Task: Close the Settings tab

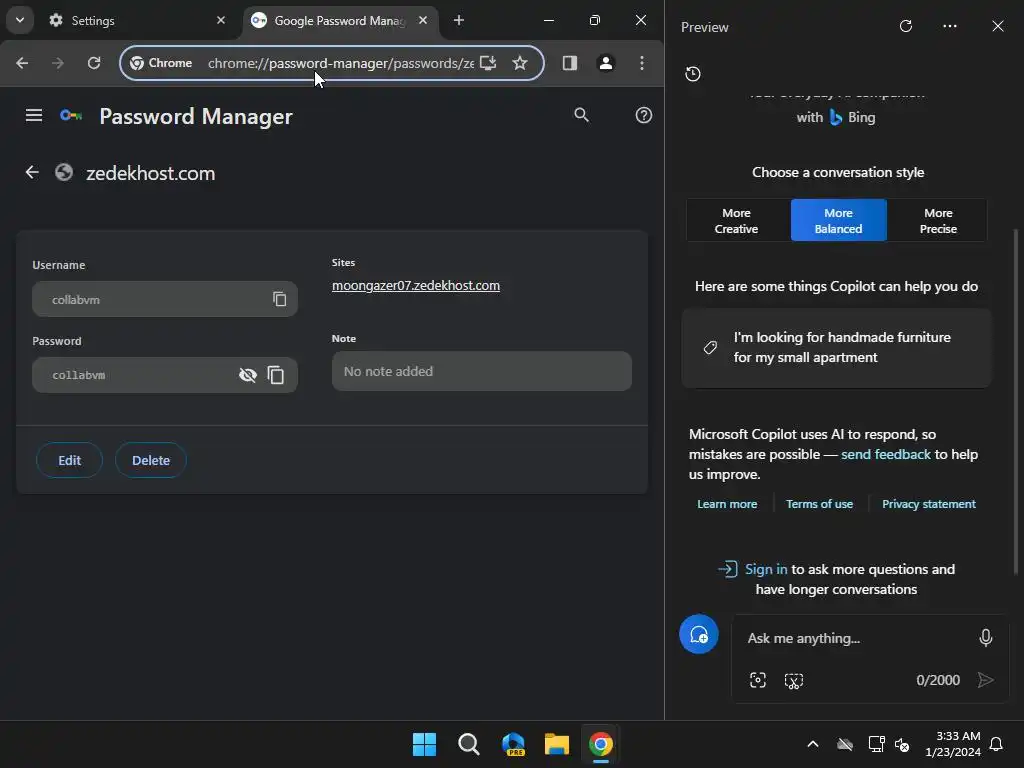Action: point(221,20)
